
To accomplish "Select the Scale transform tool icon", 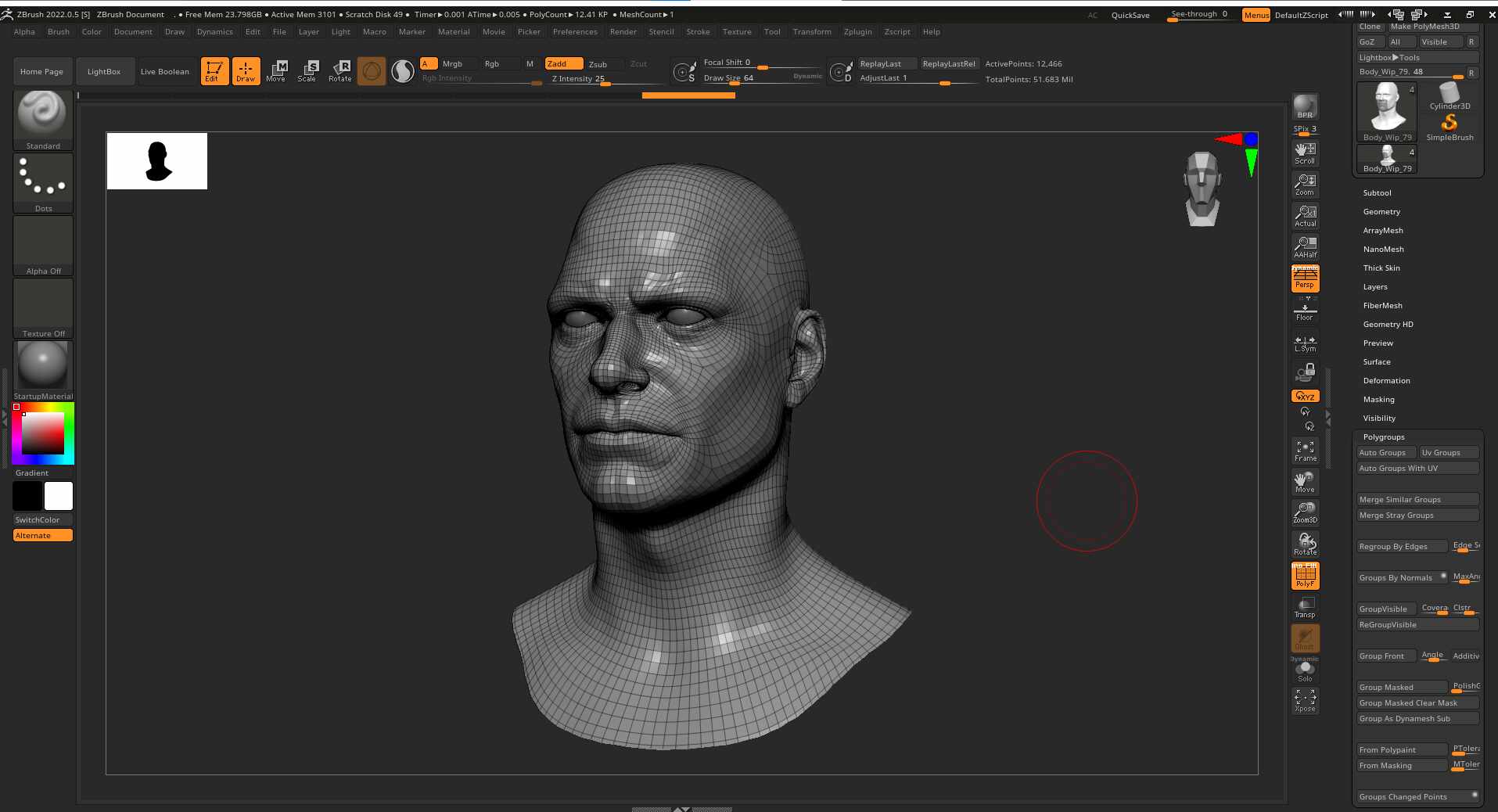I will coord(307,71).
